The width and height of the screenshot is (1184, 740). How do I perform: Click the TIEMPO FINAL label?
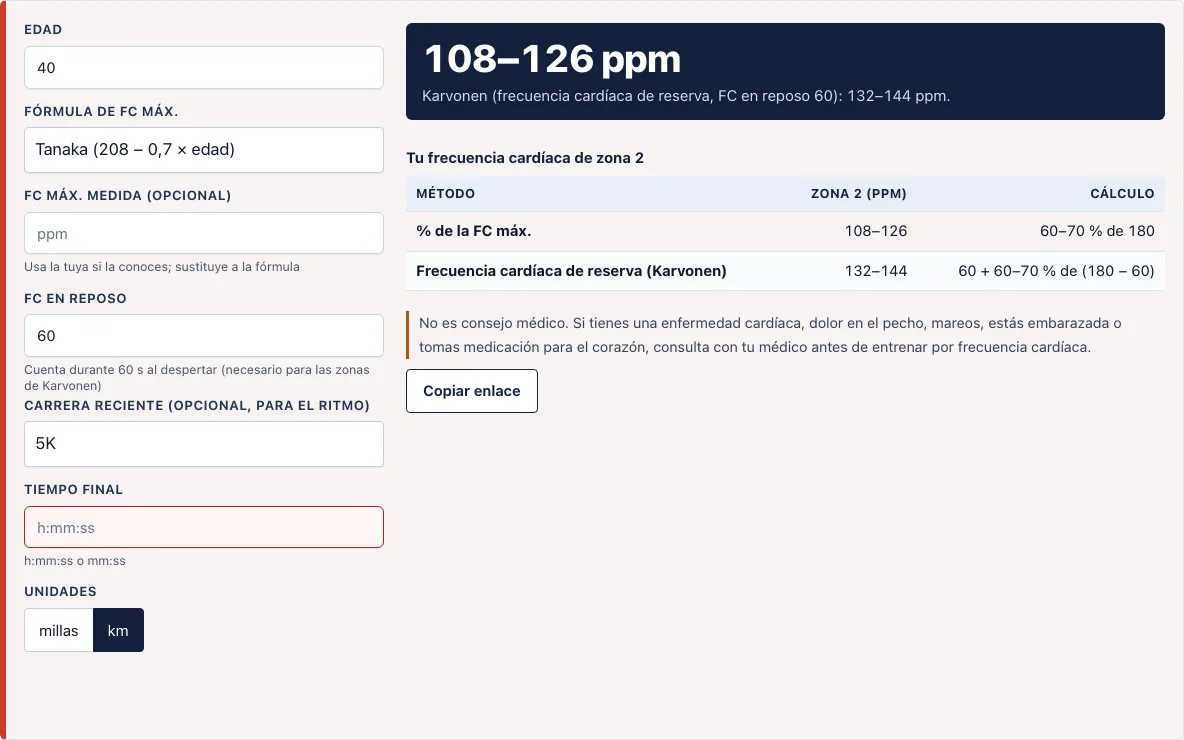[73, 489]
